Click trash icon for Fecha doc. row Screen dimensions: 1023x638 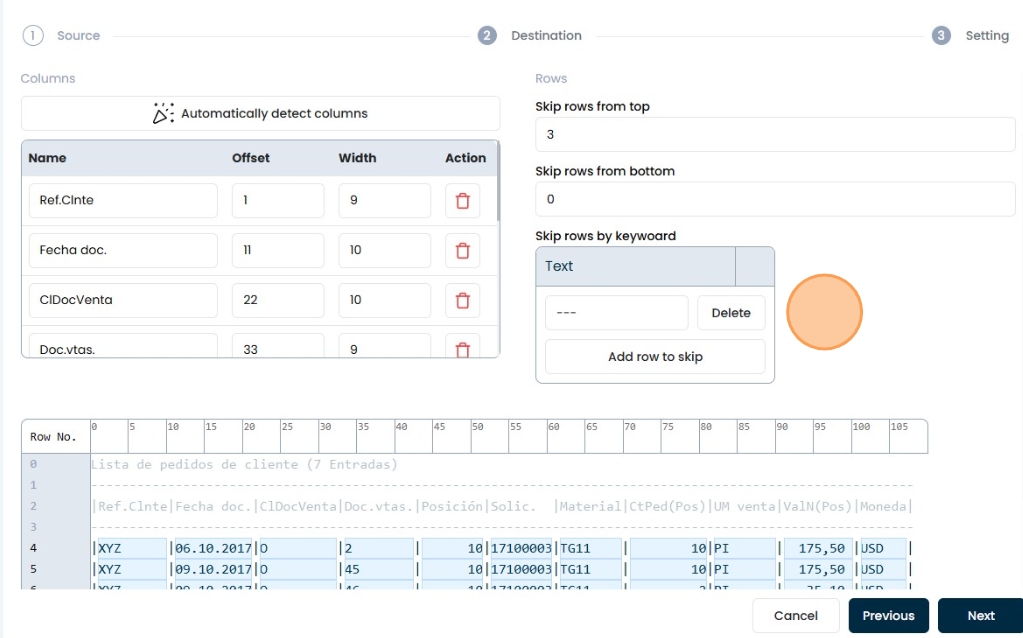(x=462, y=250)
